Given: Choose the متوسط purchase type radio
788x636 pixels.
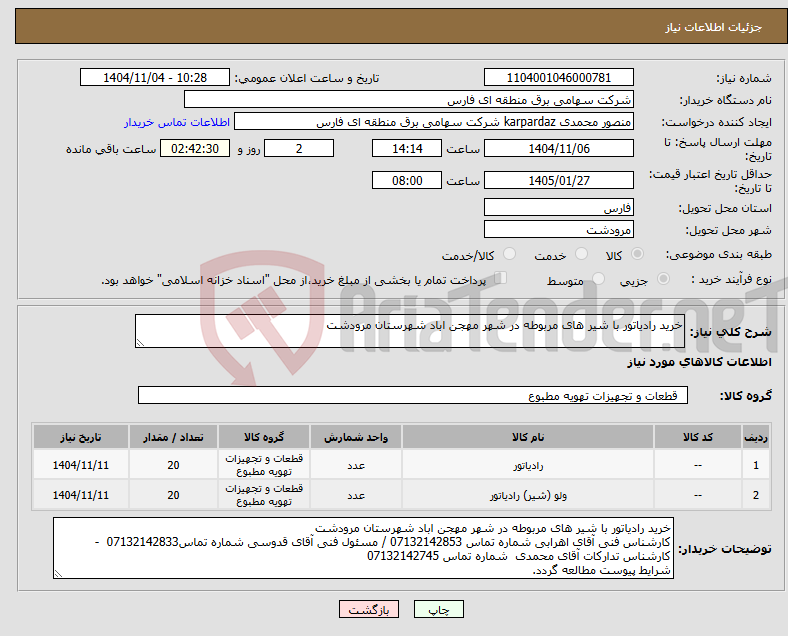Looking at the screenshot, I should click(599, 279).
